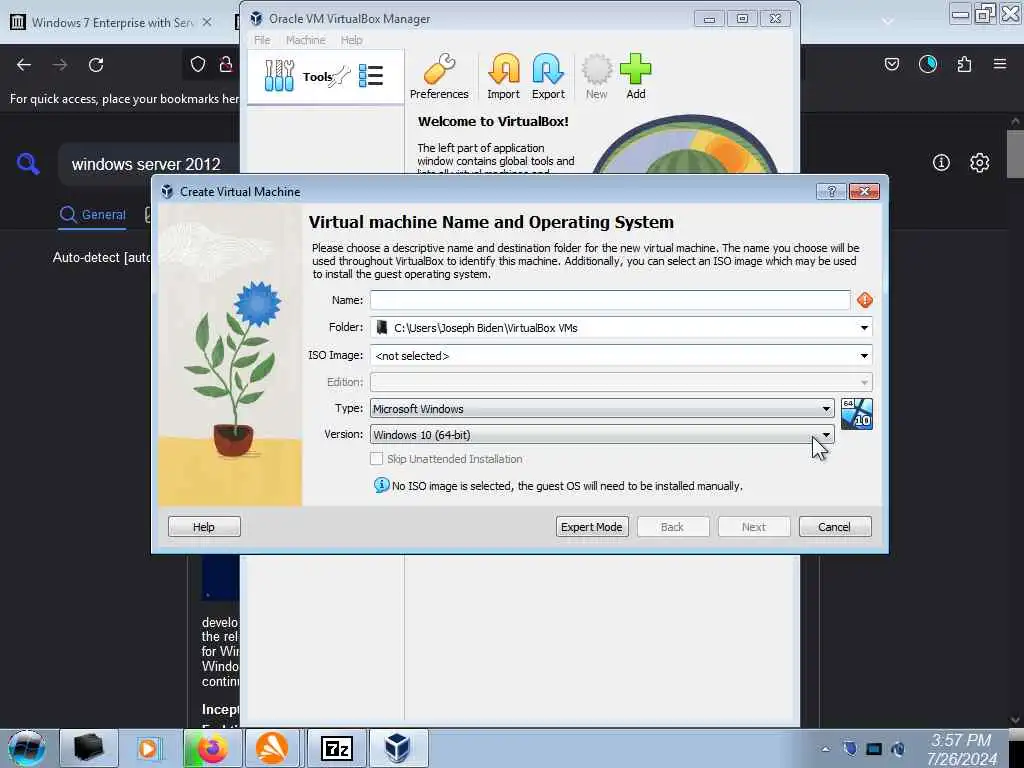Click the disabled Edition dropdown
Screen dimensions: 1024x768
(620, 382)
